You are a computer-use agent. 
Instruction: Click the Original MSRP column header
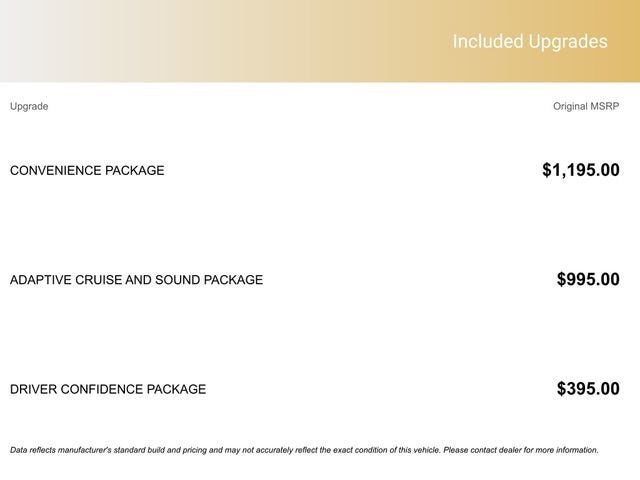586,106
